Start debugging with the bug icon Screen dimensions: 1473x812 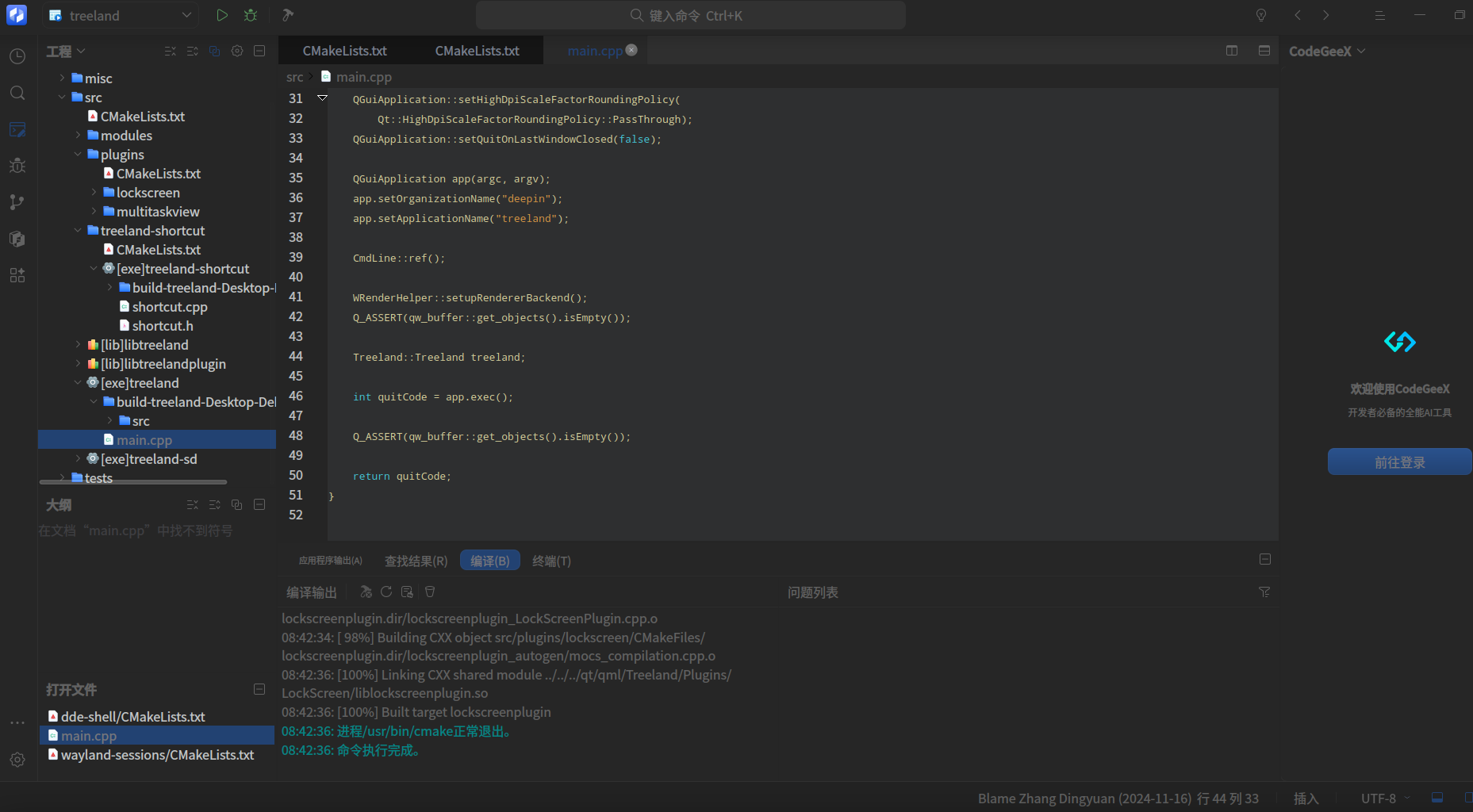coord(251,15)
